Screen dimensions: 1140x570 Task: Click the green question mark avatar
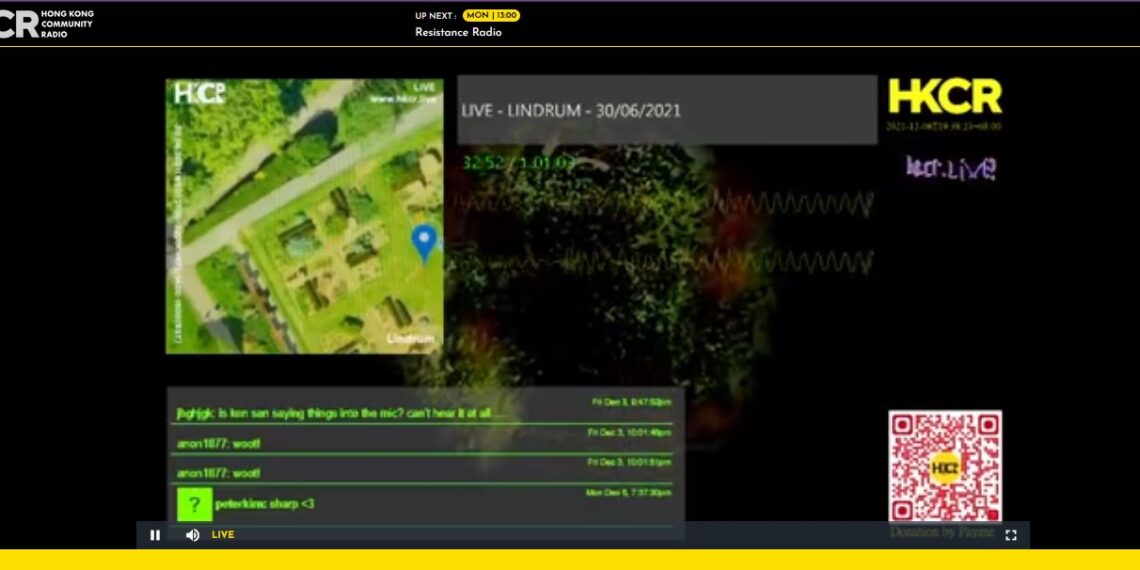(x=194, y=504)
